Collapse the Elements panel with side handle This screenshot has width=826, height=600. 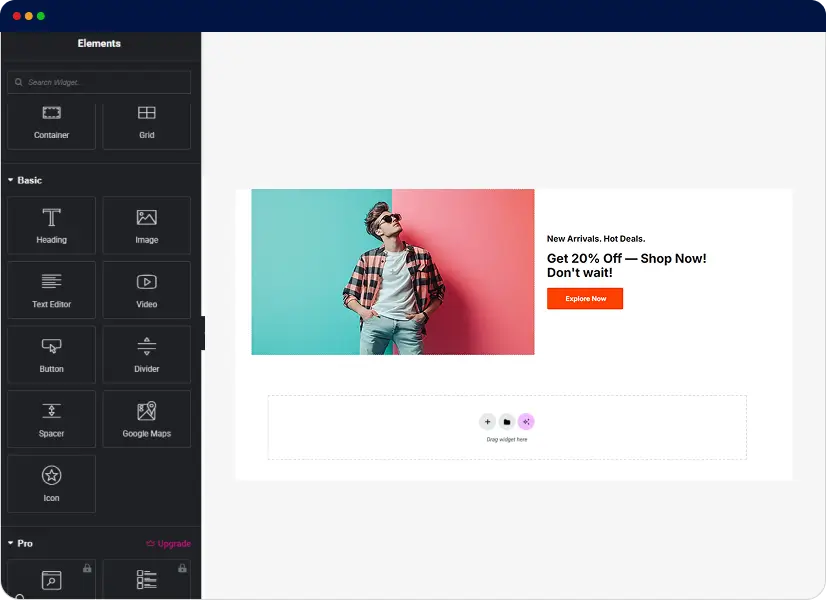click(203, 333)
